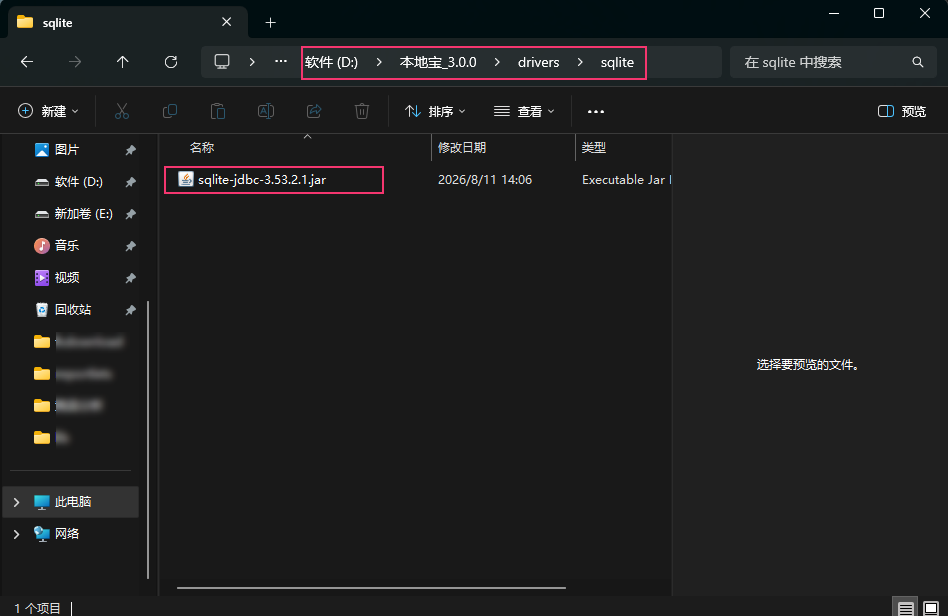Sort by the 名称 column header

tap(202, 148)
